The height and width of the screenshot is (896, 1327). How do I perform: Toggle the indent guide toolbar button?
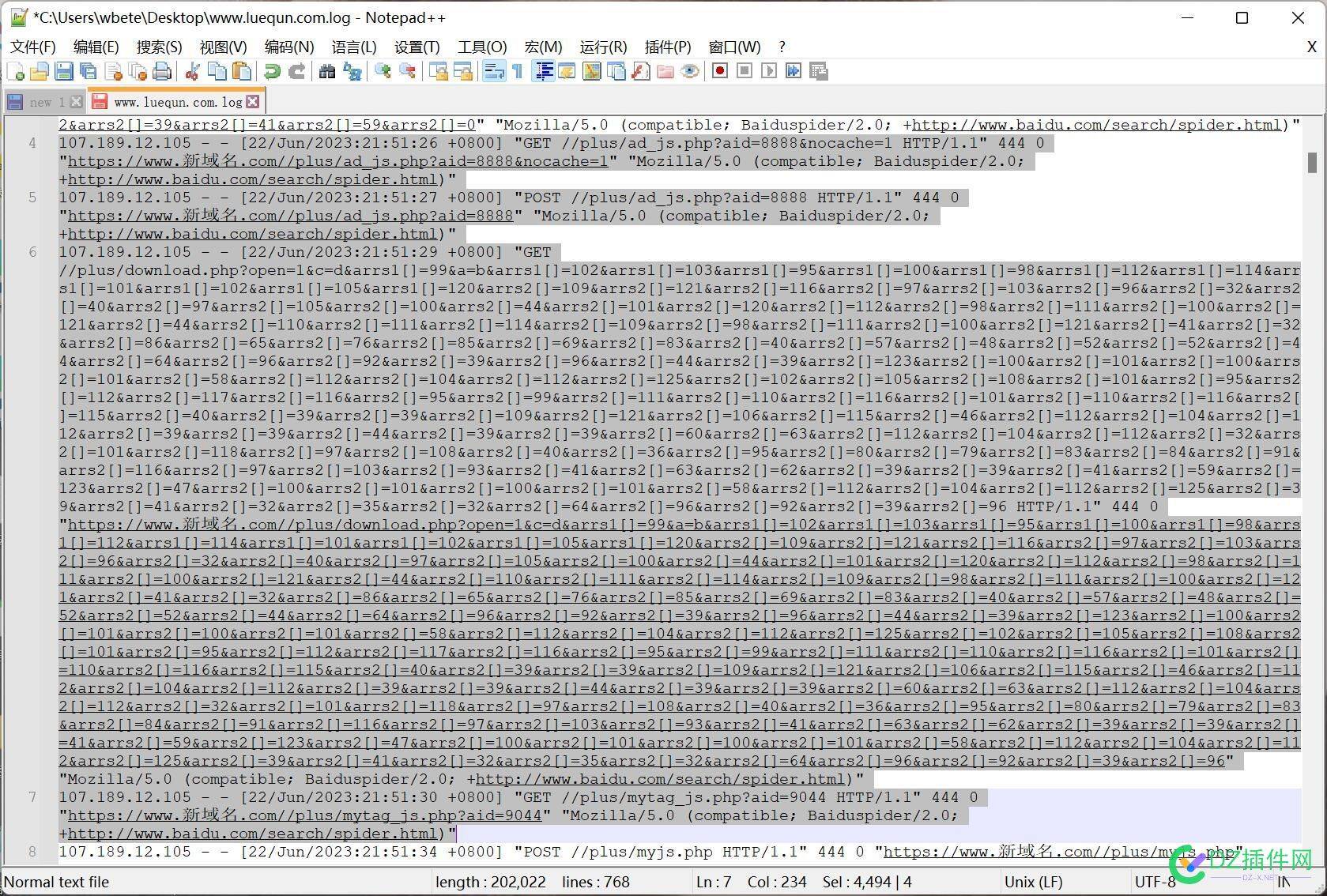click(543, 72)
